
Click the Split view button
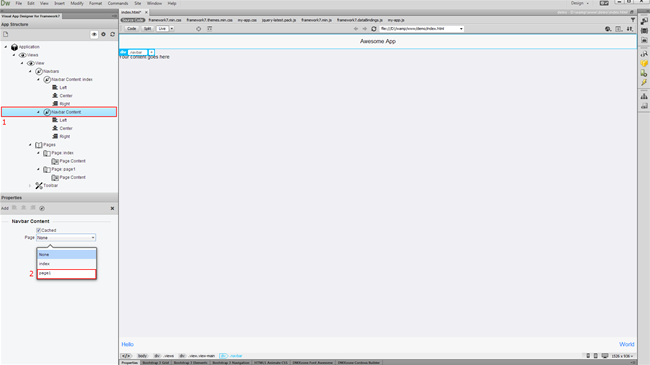point(147,29)
